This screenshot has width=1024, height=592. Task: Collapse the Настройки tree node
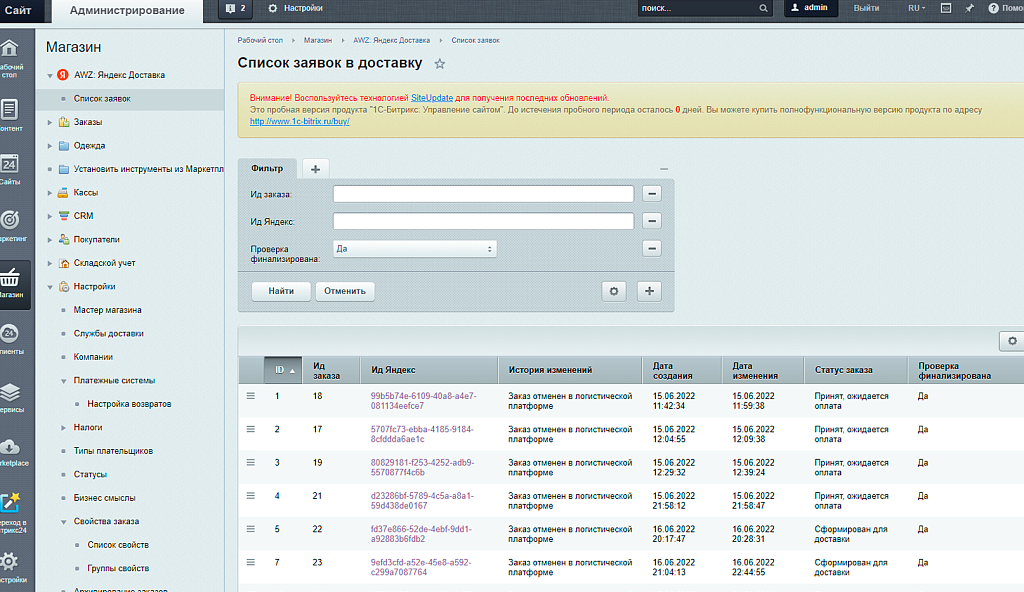pos(51,287)
